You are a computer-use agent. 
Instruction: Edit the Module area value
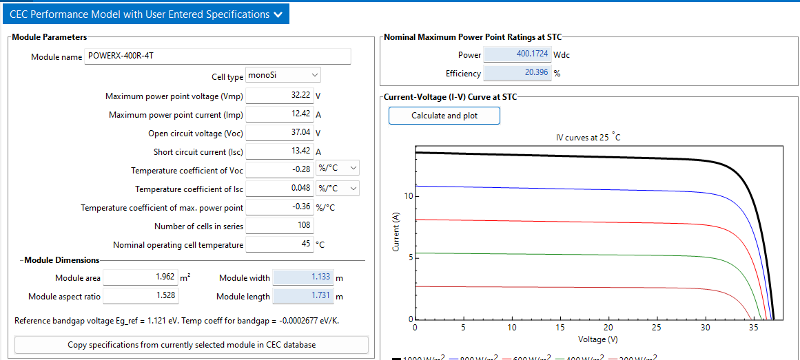pyautogui.click(x=141, y=277)
